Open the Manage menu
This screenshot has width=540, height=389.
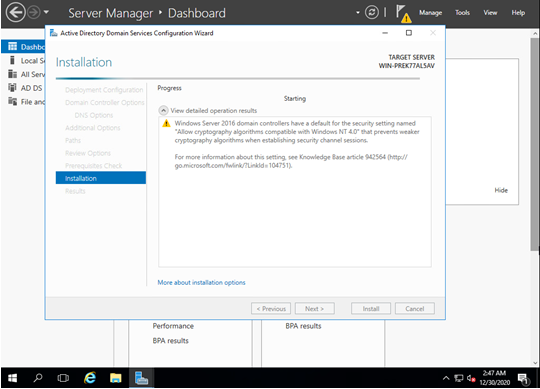tap(430, 13)
